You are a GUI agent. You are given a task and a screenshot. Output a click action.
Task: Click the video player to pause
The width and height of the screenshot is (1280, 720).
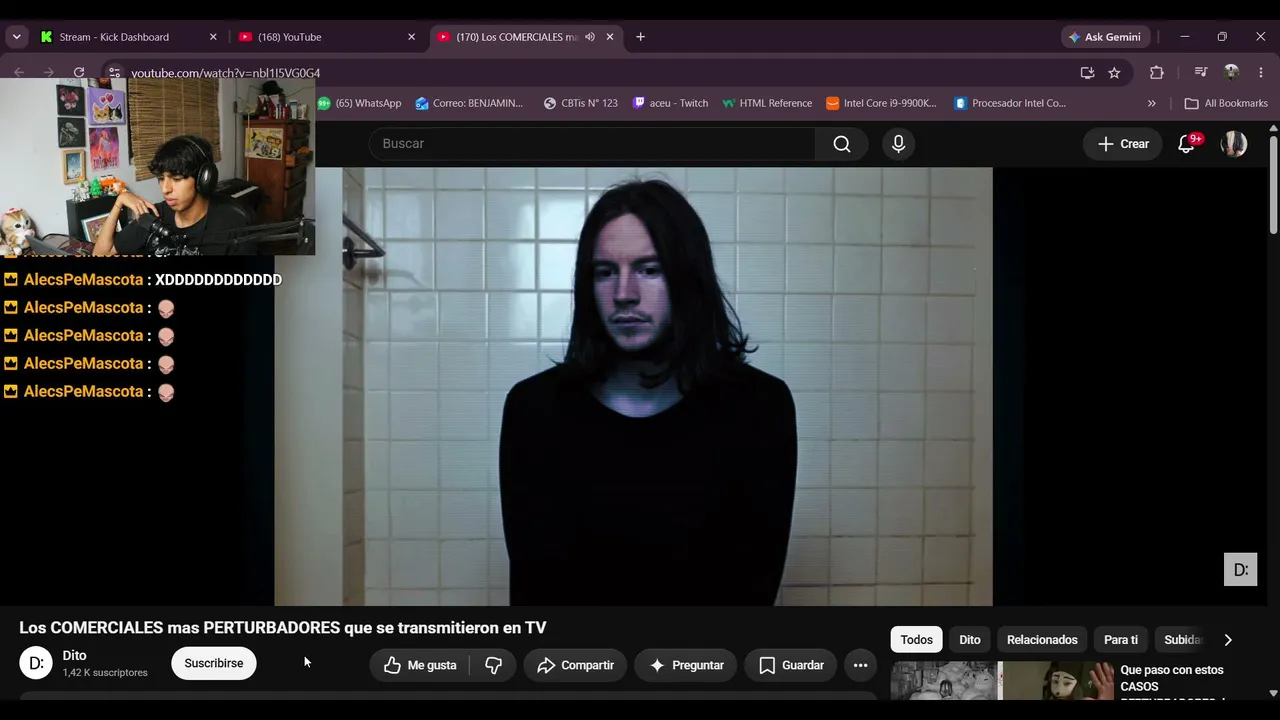634,386
